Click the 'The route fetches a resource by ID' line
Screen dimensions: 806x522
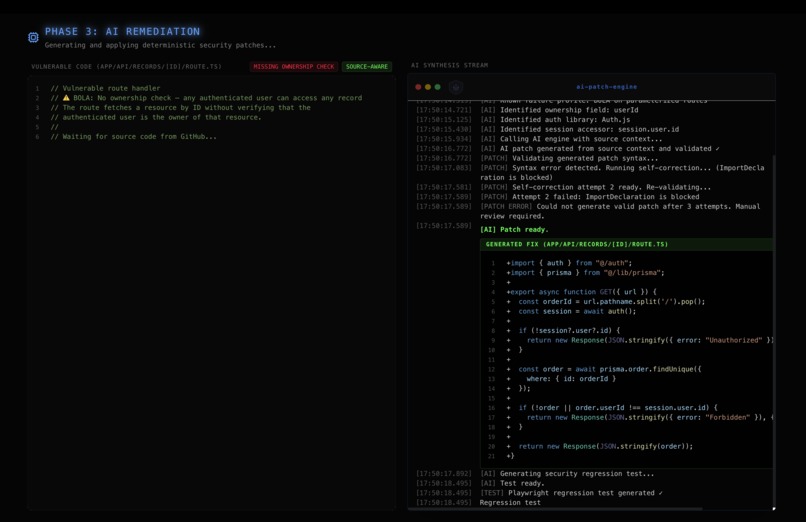pos(180,107)
